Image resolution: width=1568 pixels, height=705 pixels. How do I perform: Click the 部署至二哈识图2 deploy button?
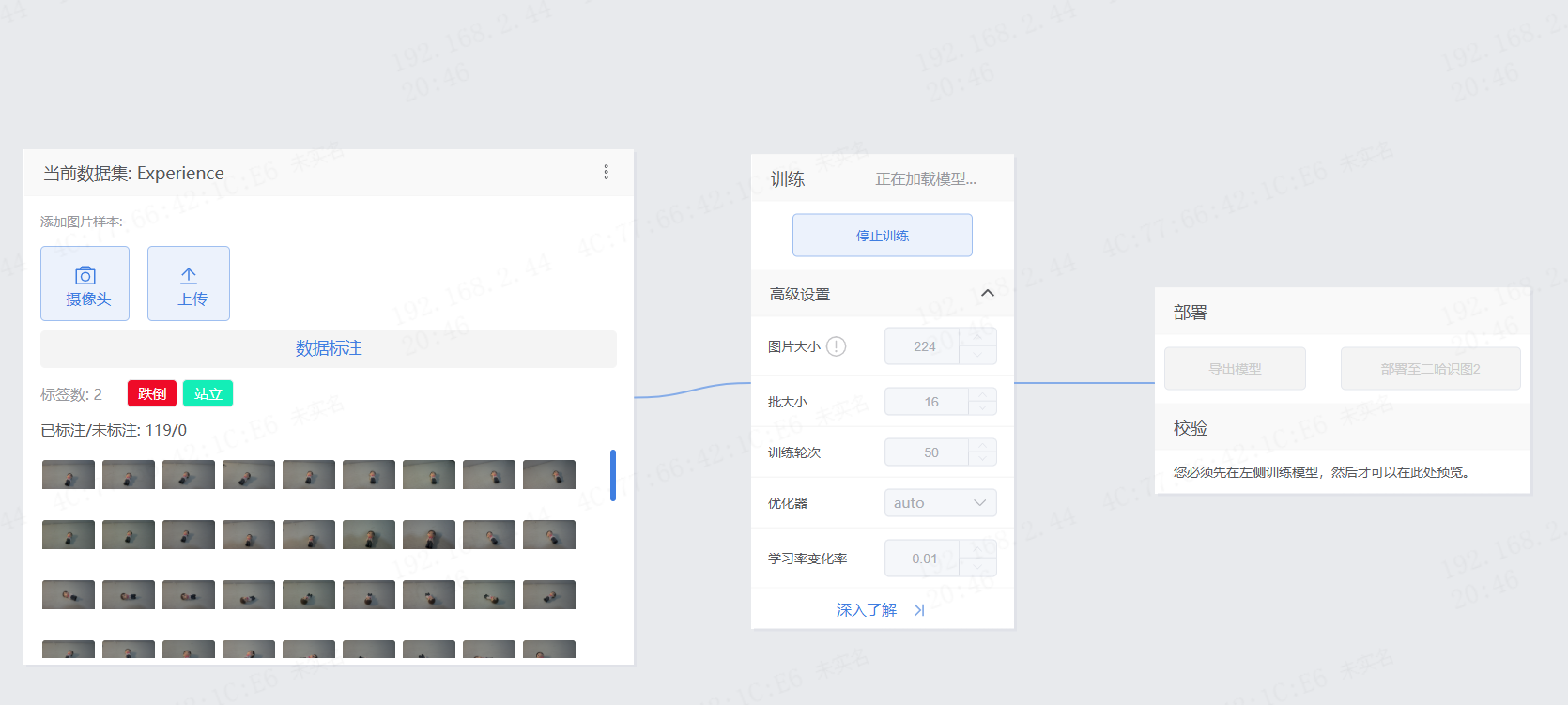click(x=1430, y=369)
